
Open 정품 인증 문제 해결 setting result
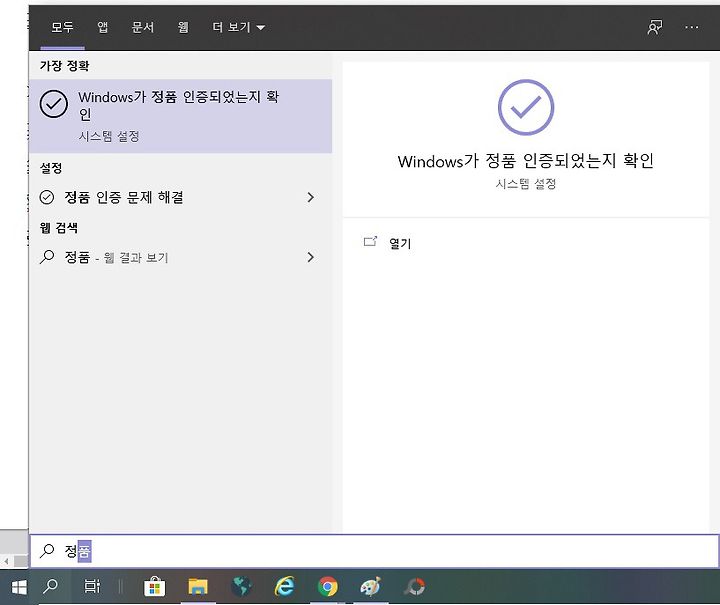coord(180,197)
